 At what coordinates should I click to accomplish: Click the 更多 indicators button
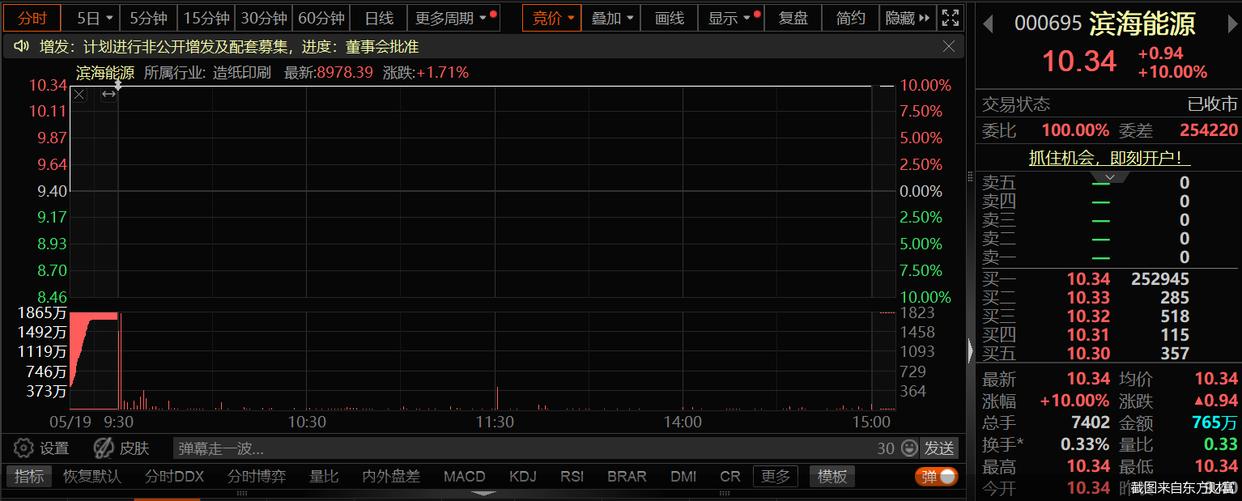click(x=776, y=476)
